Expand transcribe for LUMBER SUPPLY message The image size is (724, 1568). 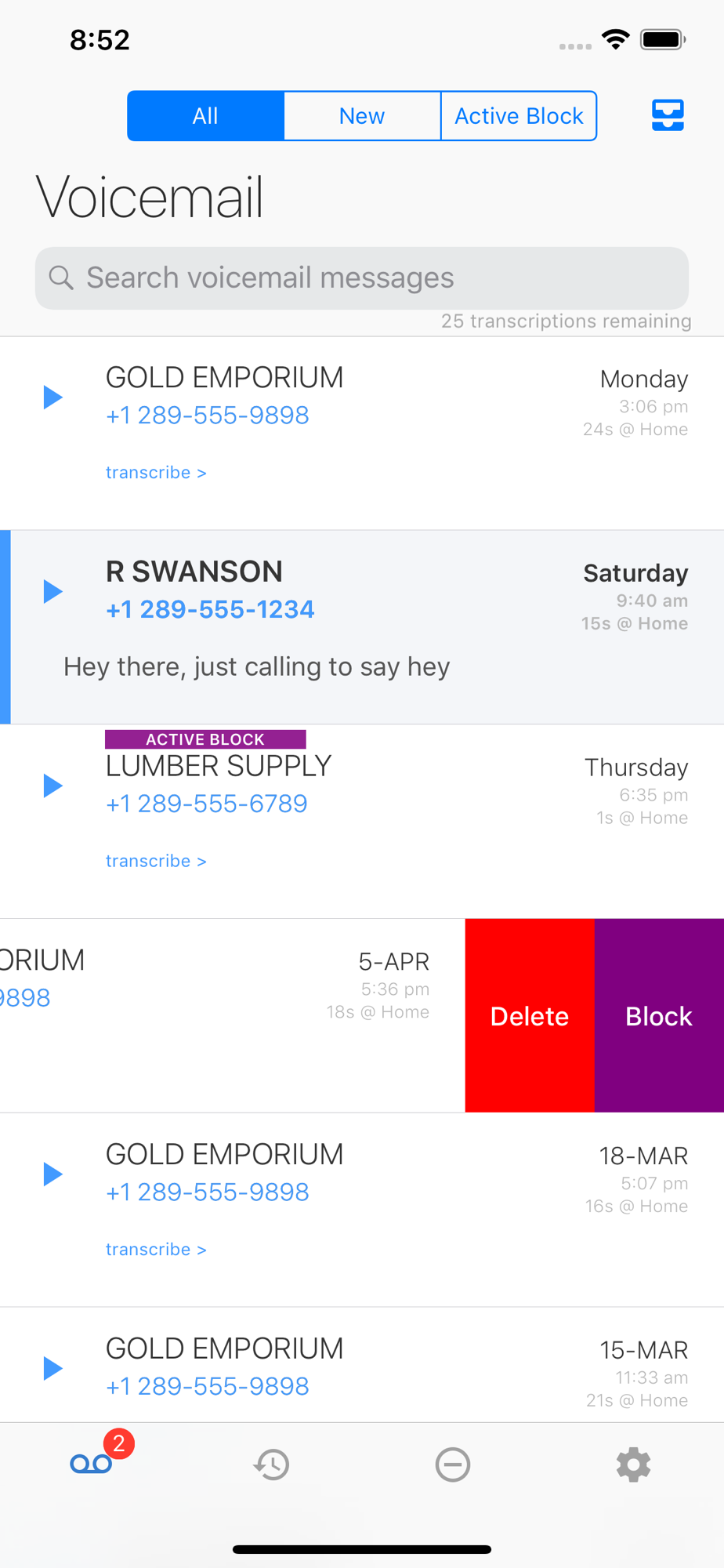(156, 861)
